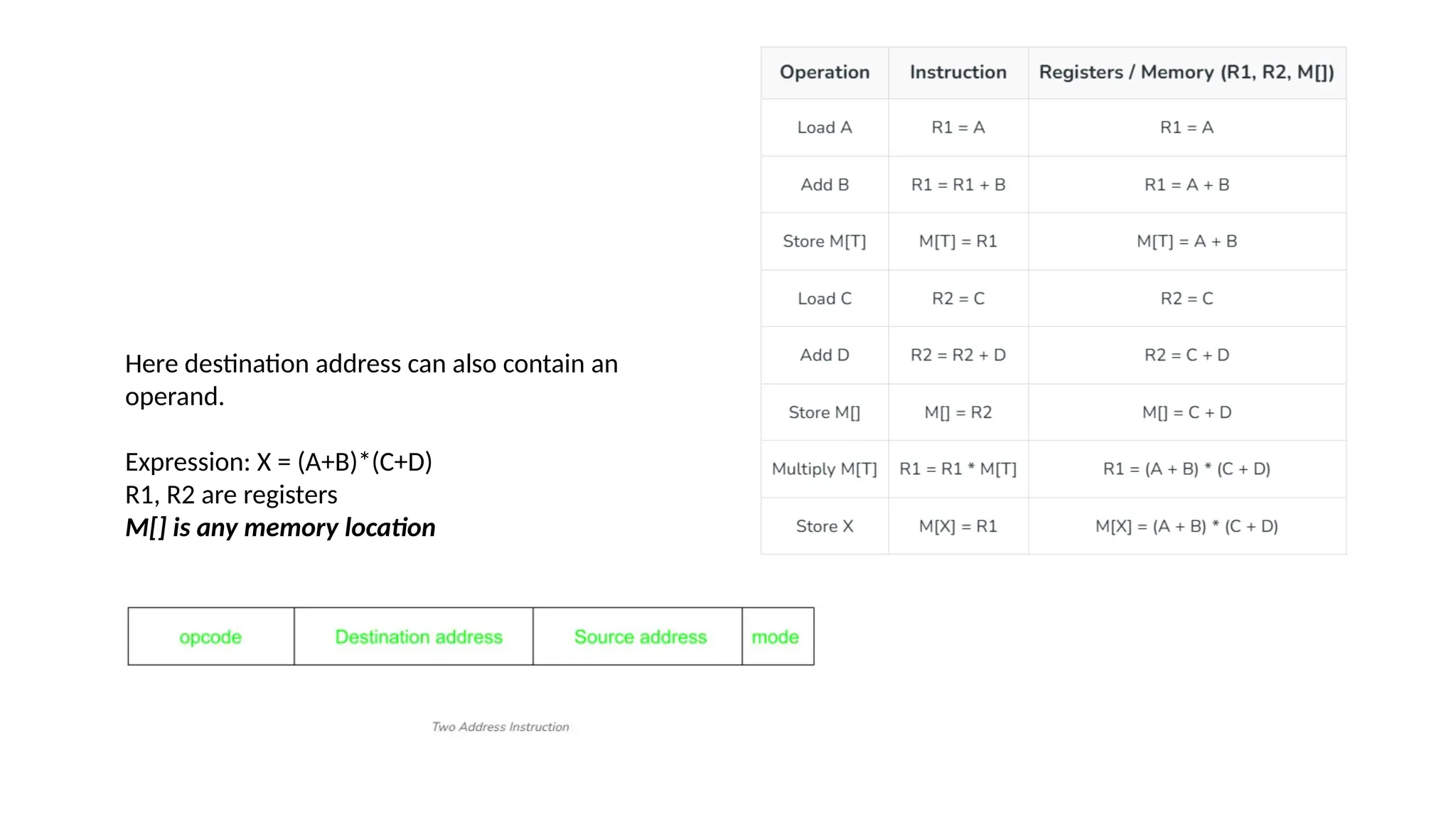
Task: Select the Registers / Memory column header
Action: tap(1187, 73)
